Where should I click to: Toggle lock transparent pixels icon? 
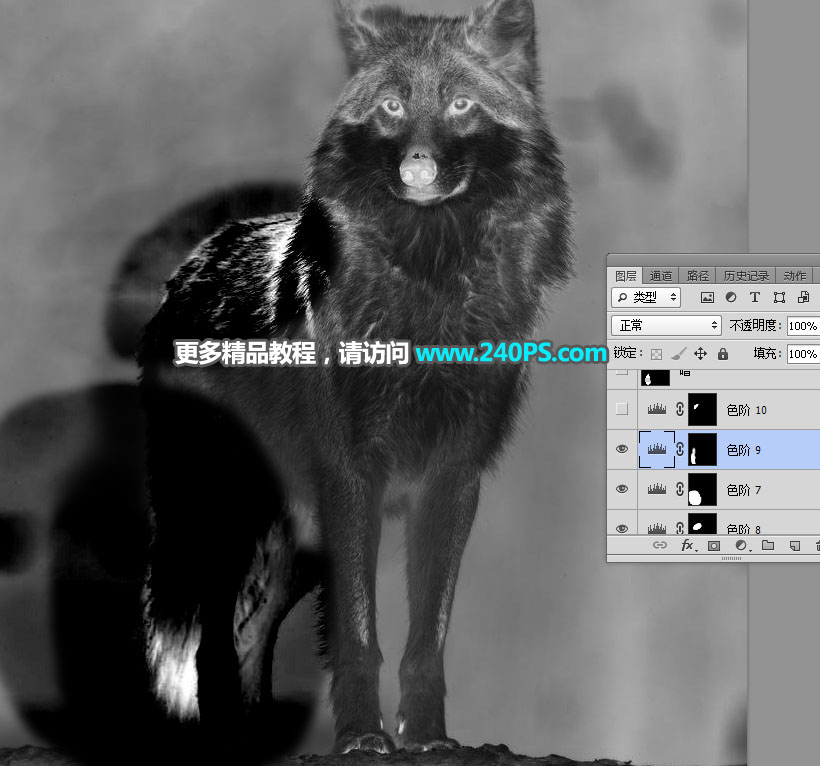pos(656,354)
